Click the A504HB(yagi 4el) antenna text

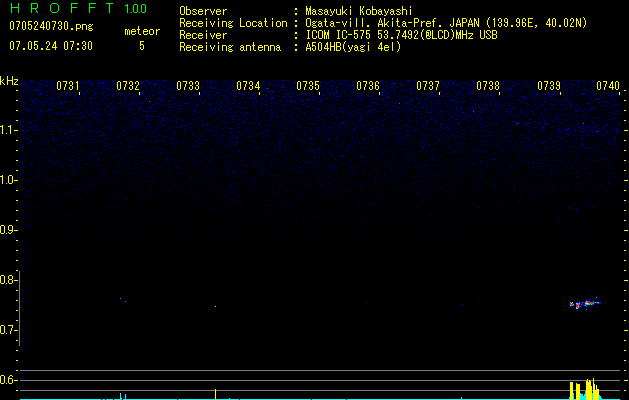[353, 47]
